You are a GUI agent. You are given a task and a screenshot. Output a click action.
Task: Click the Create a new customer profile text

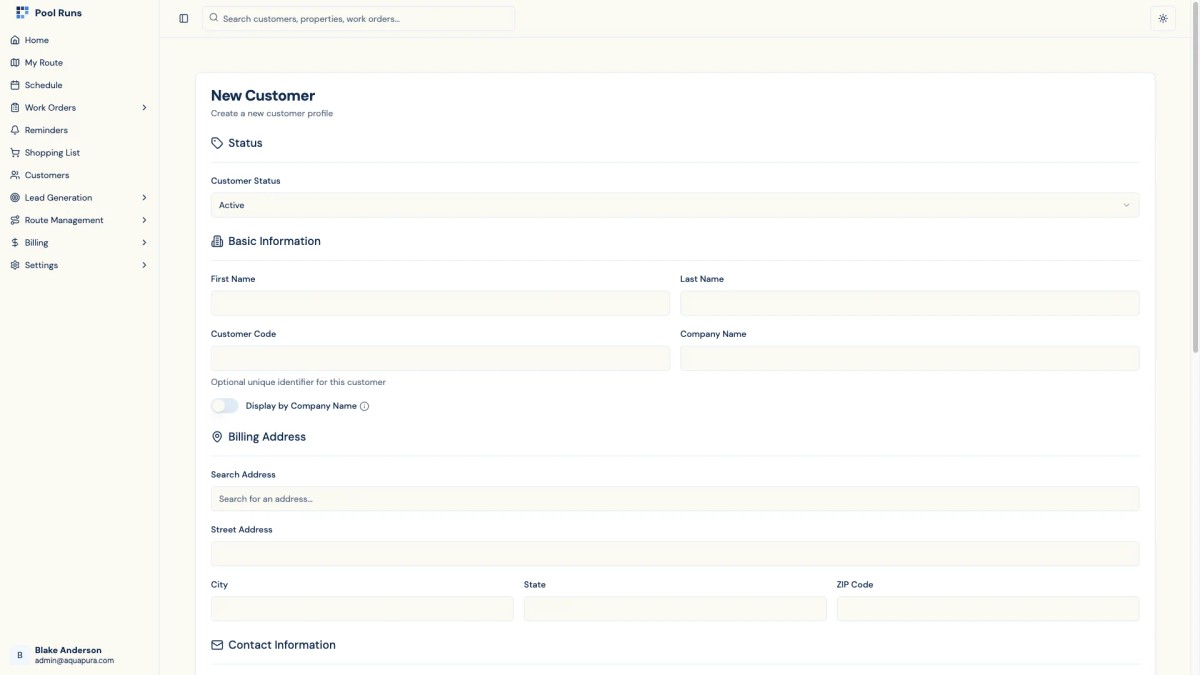coord(272,114)
